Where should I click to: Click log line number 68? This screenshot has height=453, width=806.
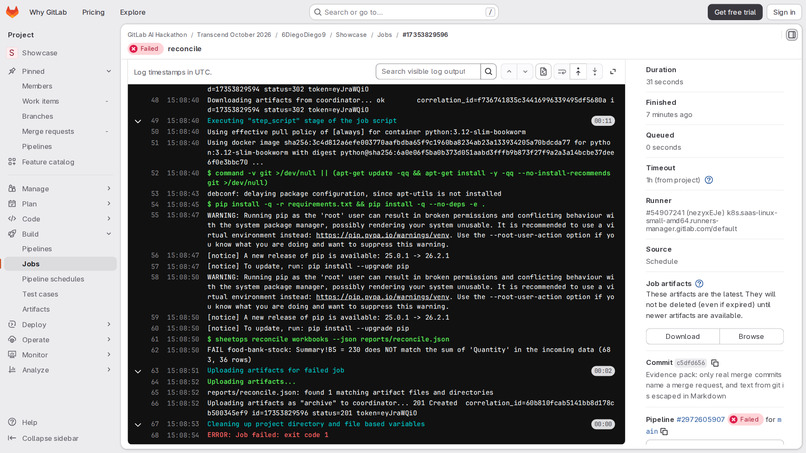[155, 436]
